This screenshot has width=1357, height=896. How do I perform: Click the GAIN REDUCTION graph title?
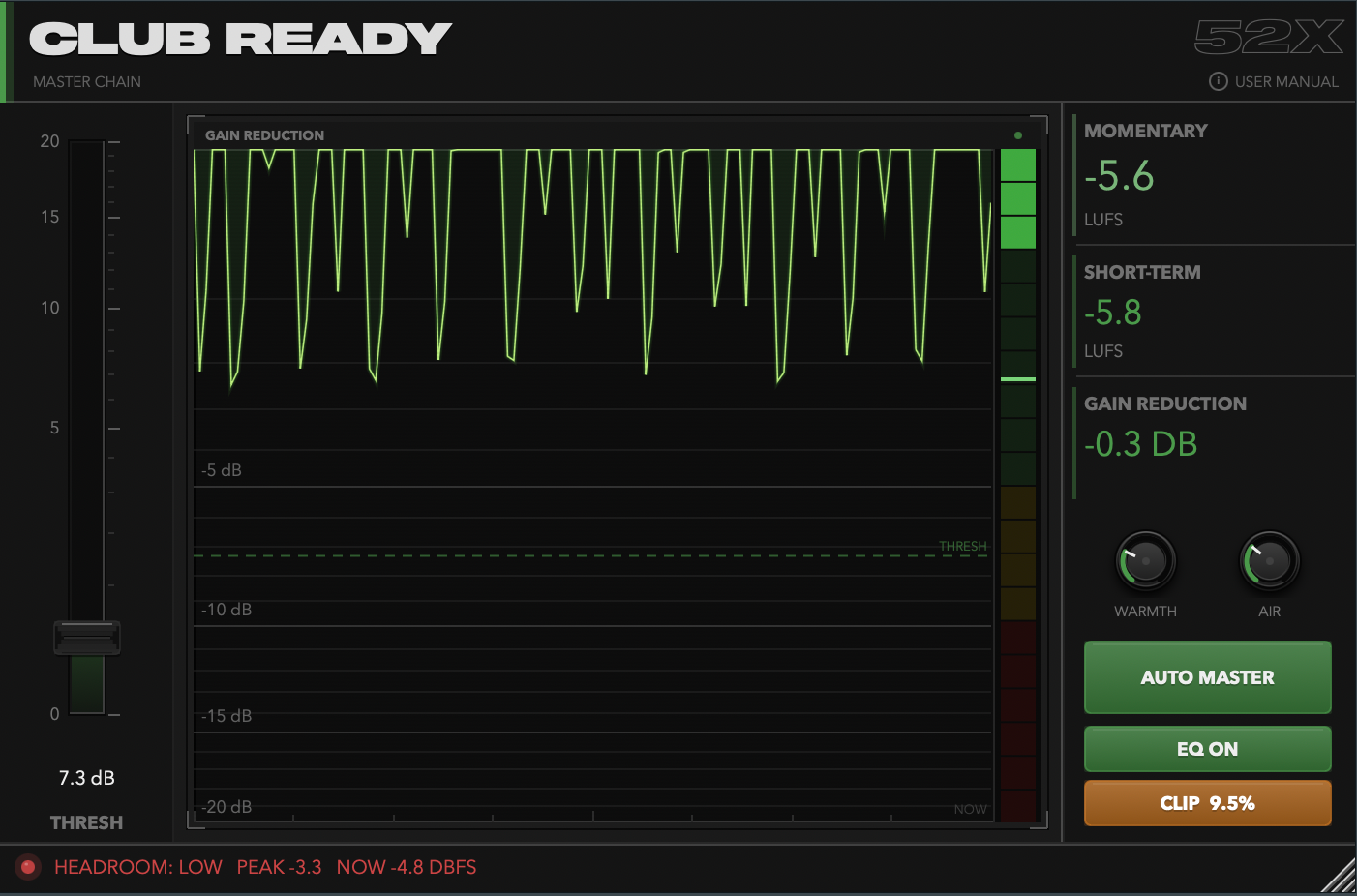coord(264,135)
